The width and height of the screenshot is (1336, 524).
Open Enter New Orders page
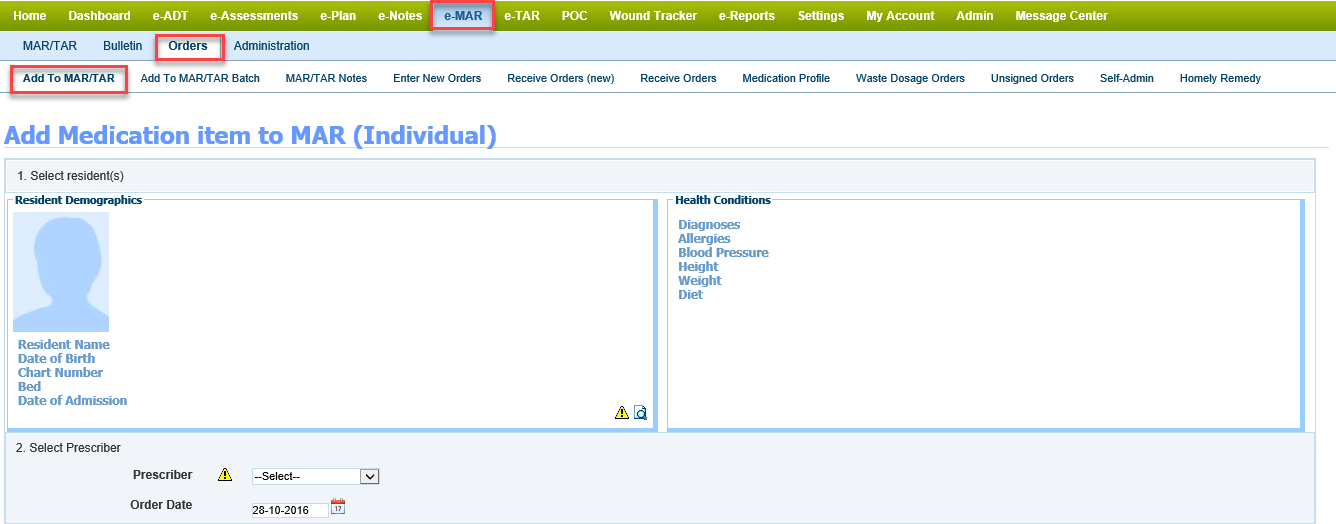click(x=437, y=78)
